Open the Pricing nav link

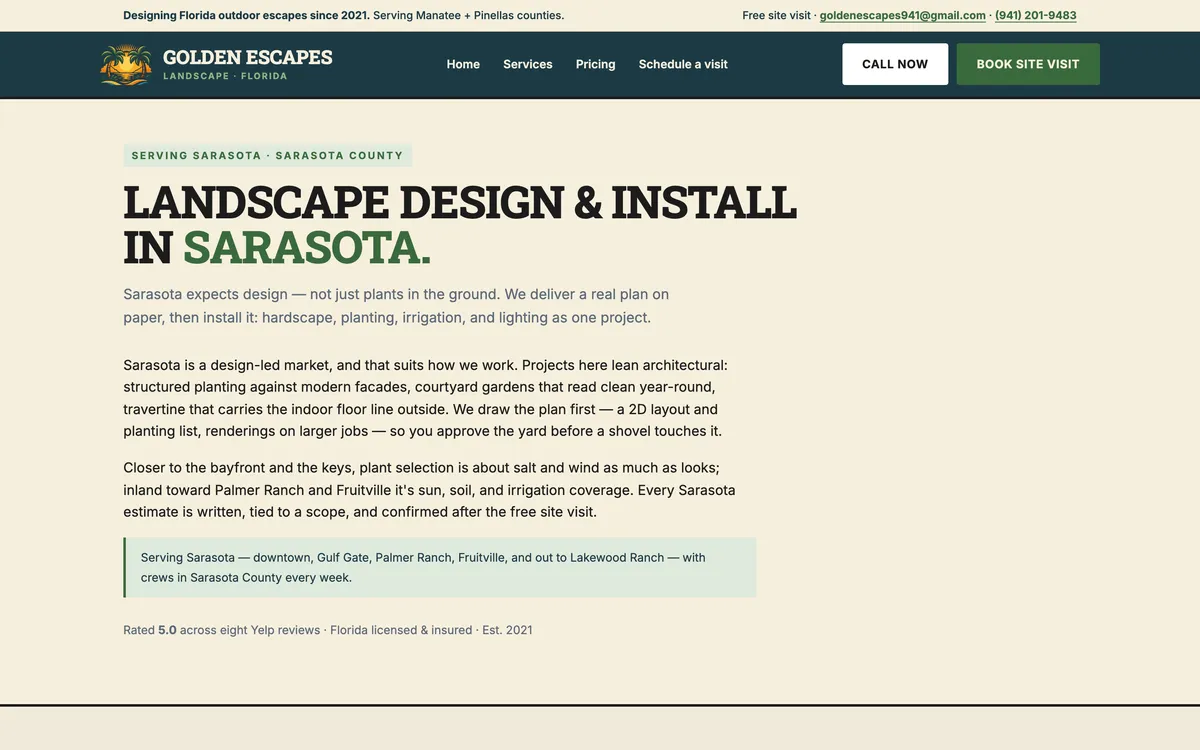pos(596,64)
